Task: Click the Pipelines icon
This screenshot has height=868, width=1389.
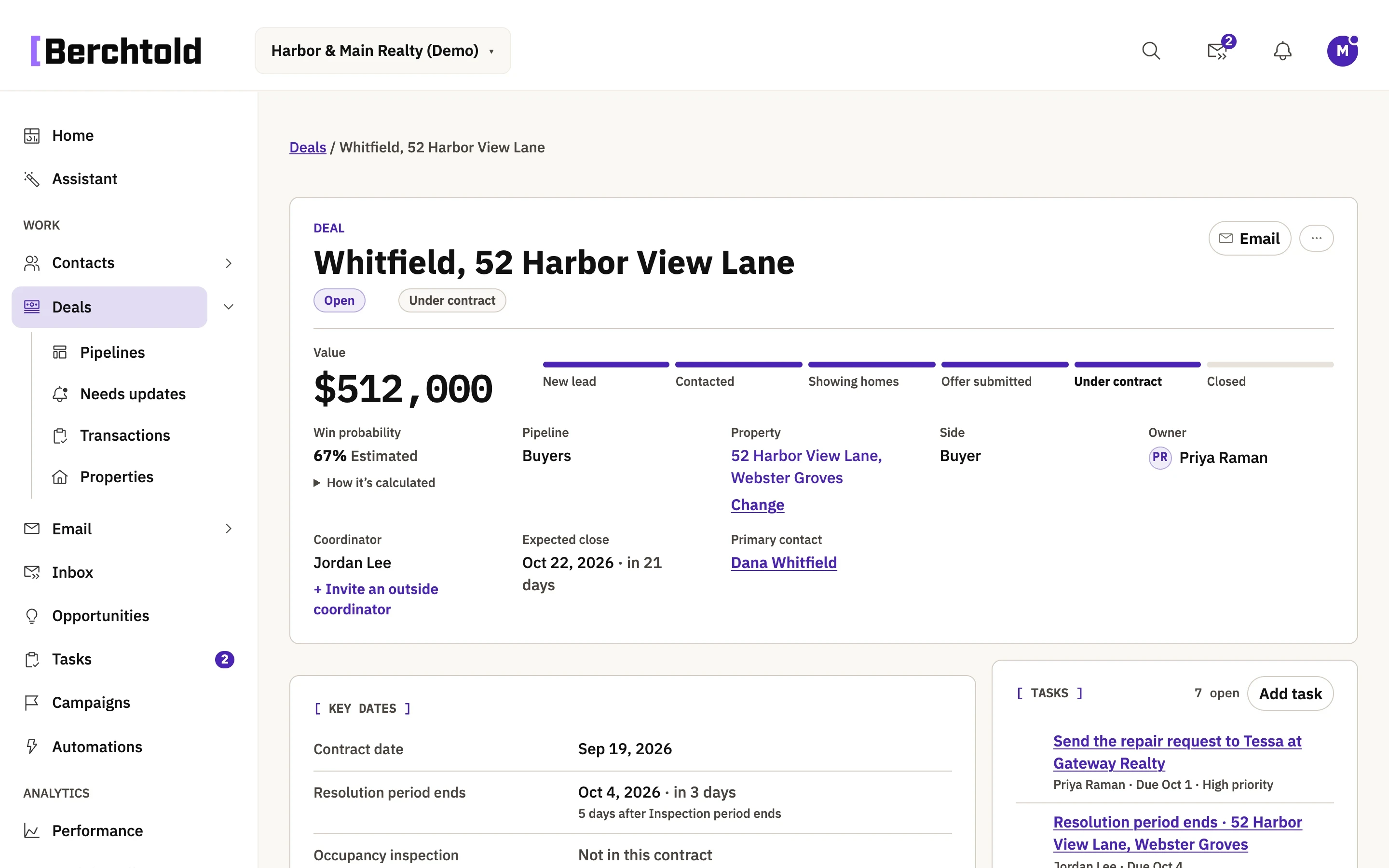Action: click(x=60, y=352)
